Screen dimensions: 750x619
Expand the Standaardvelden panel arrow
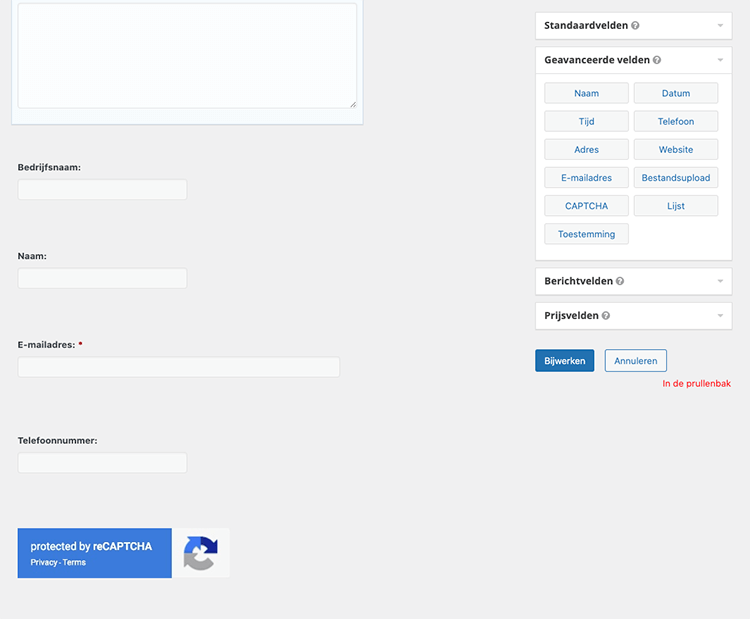(x=720, y=26)
